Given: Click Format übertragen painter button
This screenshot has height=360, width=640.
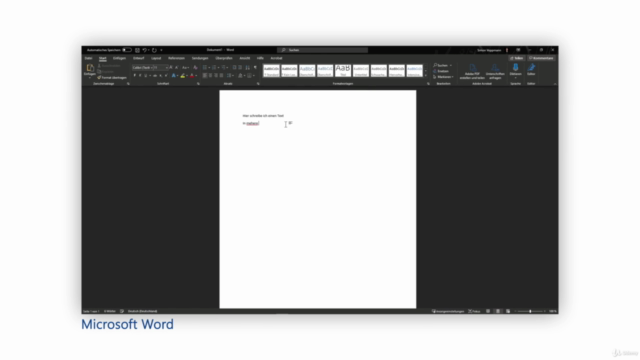Looking at the screenshot, I should click(112, 77).
